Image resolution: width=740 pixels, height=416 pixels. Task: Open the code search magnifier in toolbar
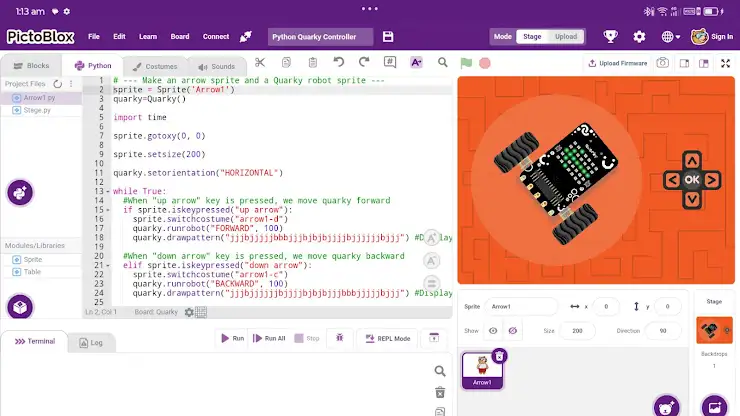point(442,62)
